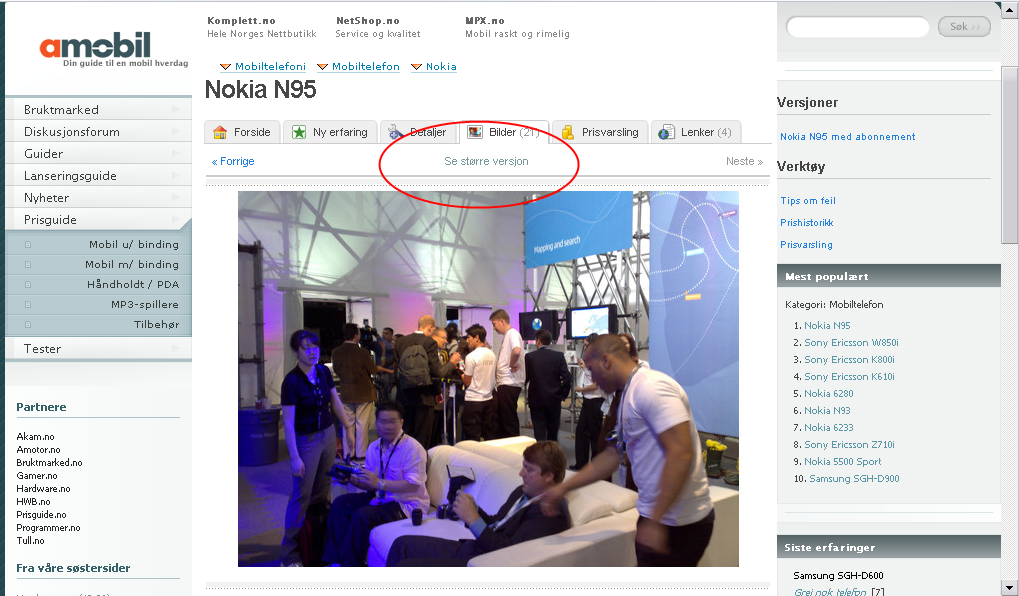Click into the search input field
1019x596 pixels.
pyautogui.click(x=857, y=27)
